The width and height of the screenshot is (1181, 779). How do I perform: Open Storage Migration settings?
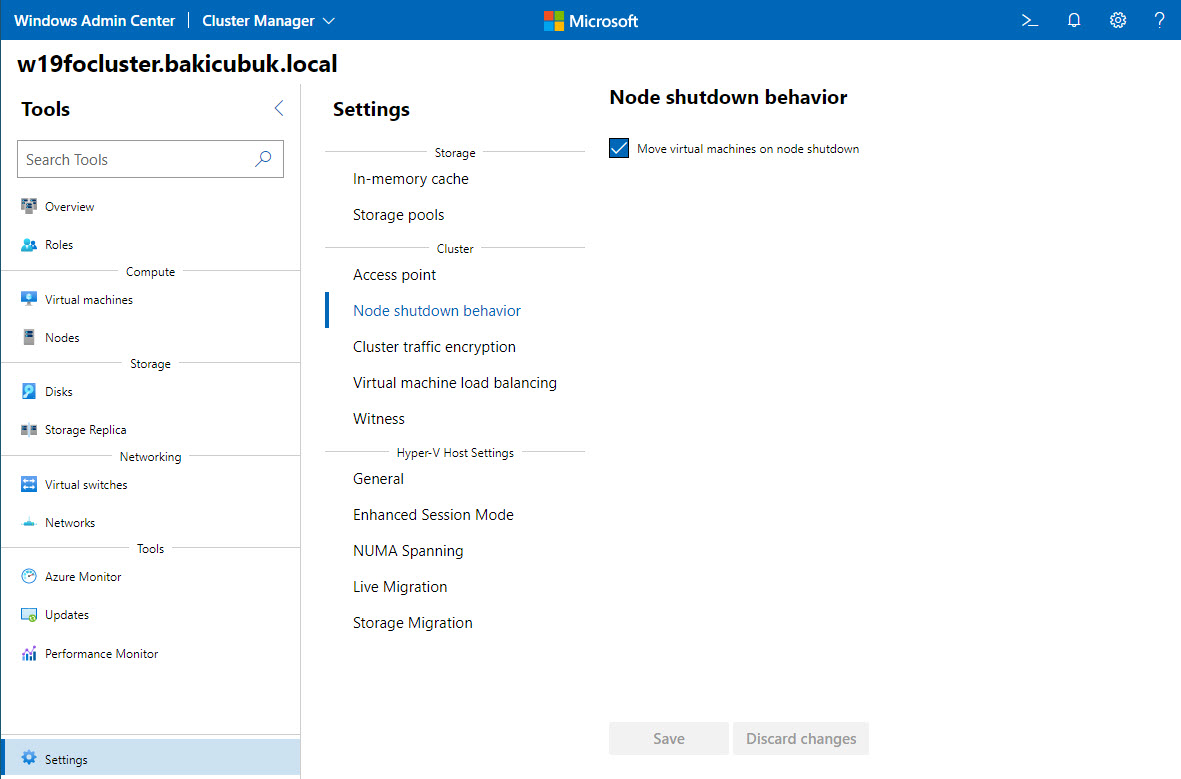[x=413, y=623]
